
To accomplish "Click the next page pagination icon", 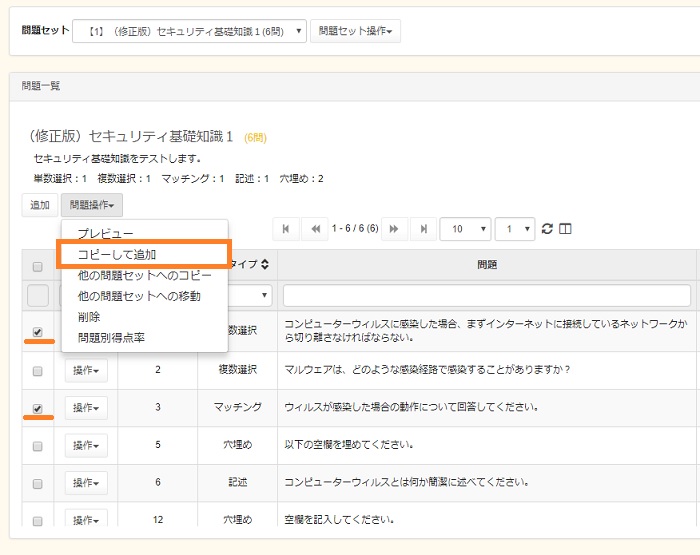I will (395, 229).
